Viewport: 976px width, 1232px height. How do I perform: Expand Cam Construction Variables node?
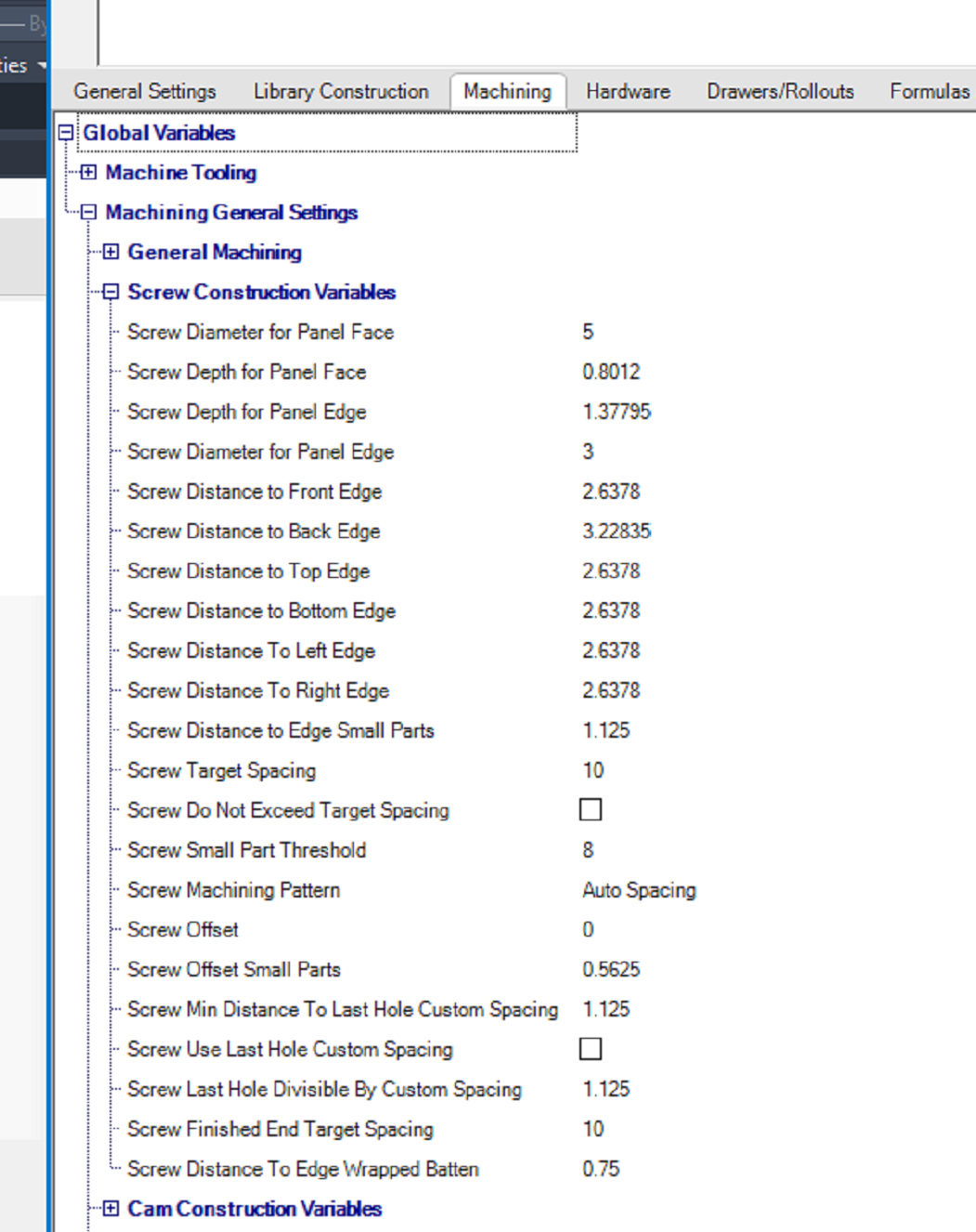tap(111, 1209)
